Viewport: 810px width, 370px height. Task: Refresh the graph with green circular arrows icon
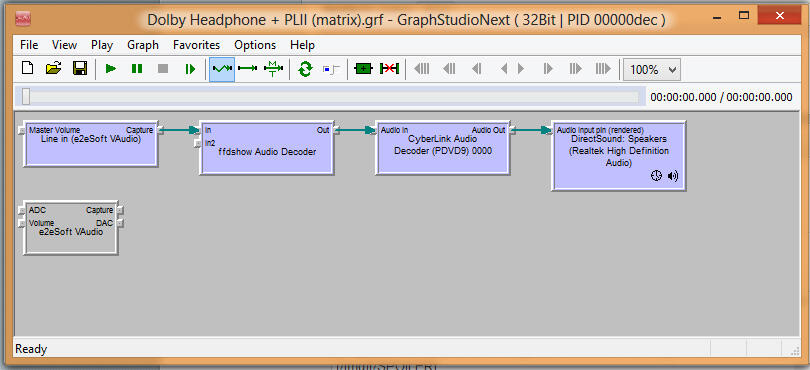[x=305, y=69]
